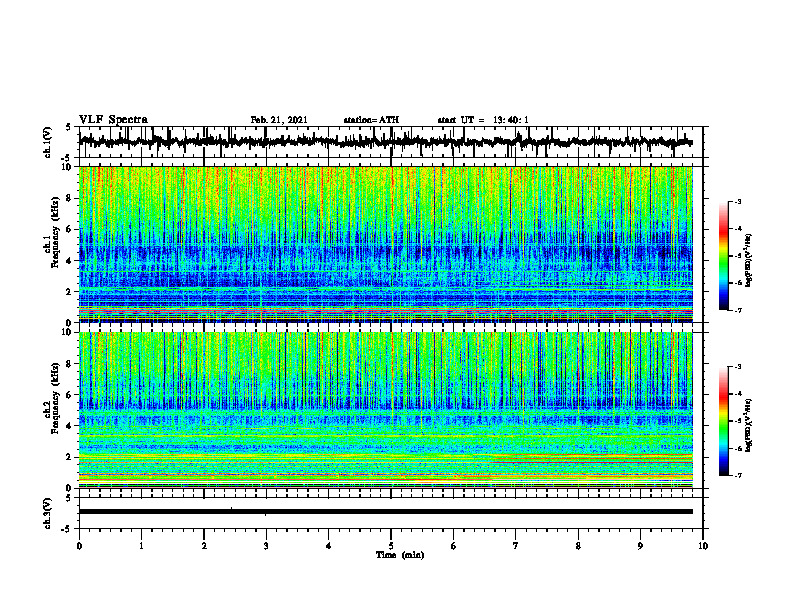Click the "station=ATH" header label
Screen dimensions: 792x612
(x=371, y=120)
